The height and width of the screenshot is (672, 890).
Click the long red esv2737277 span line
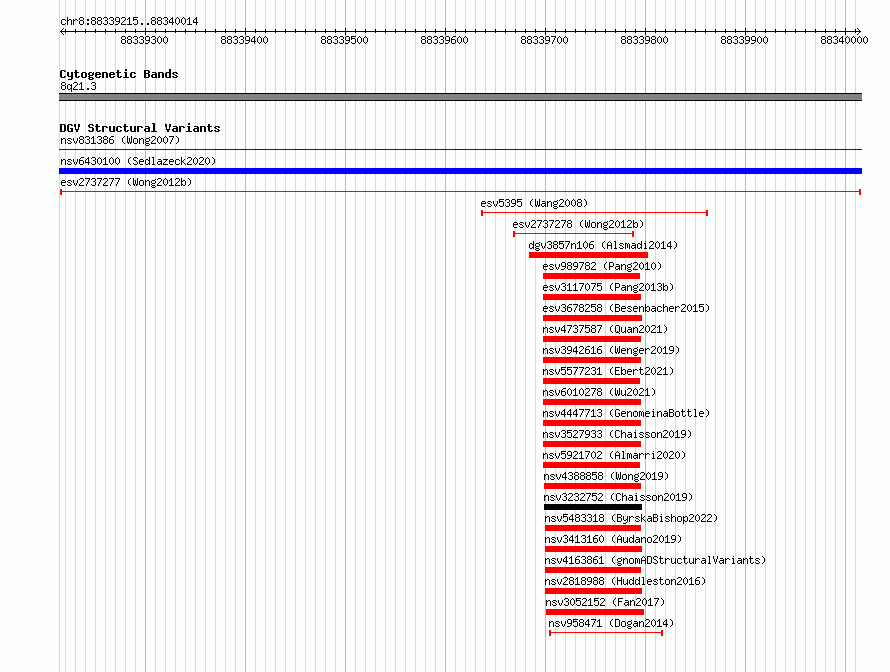pyautogui.click(x=460, y=192)
